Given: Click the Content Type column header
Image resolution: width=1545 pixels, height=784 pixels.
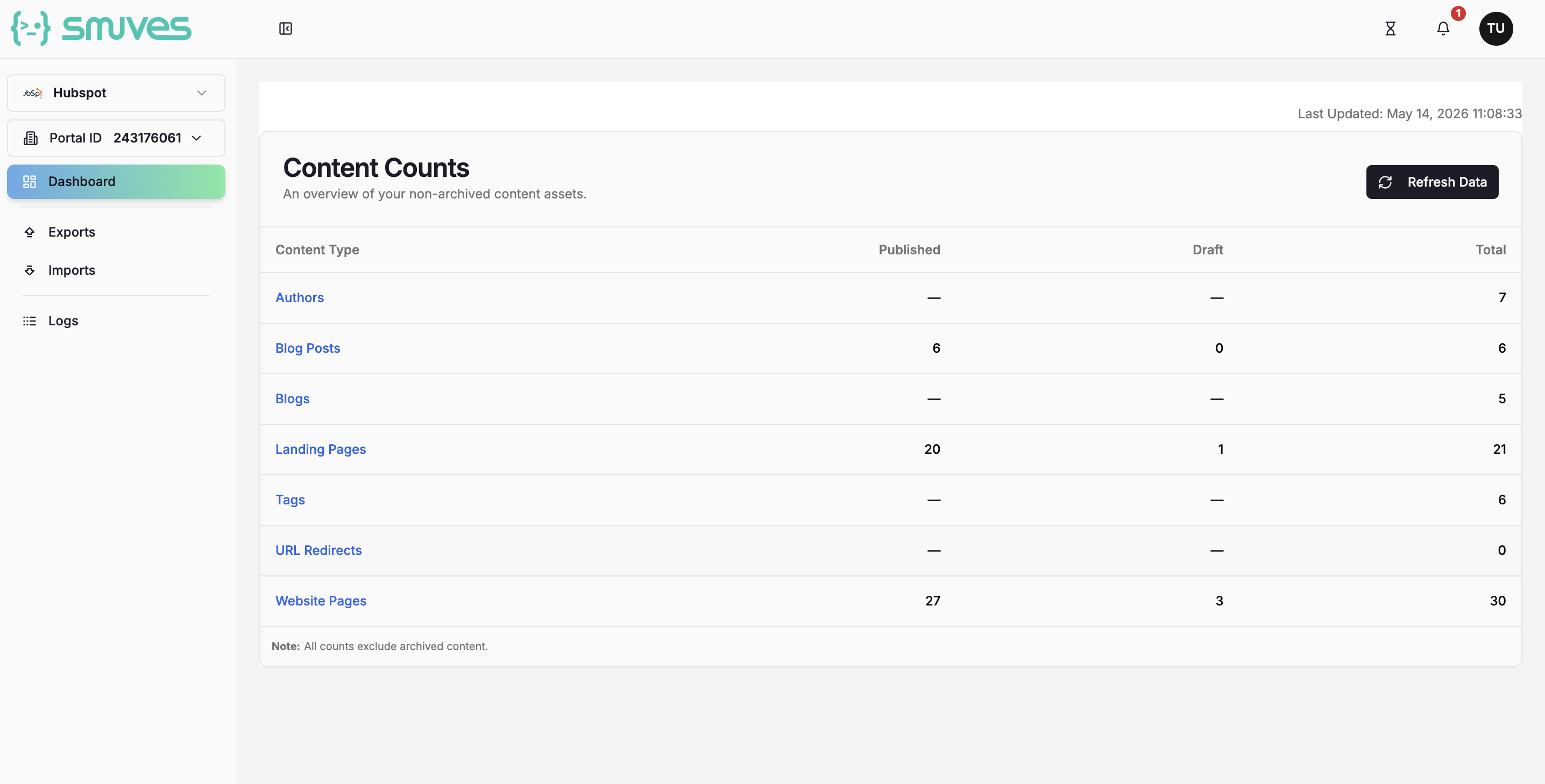Looking at the screenshot, I should 317,250.
